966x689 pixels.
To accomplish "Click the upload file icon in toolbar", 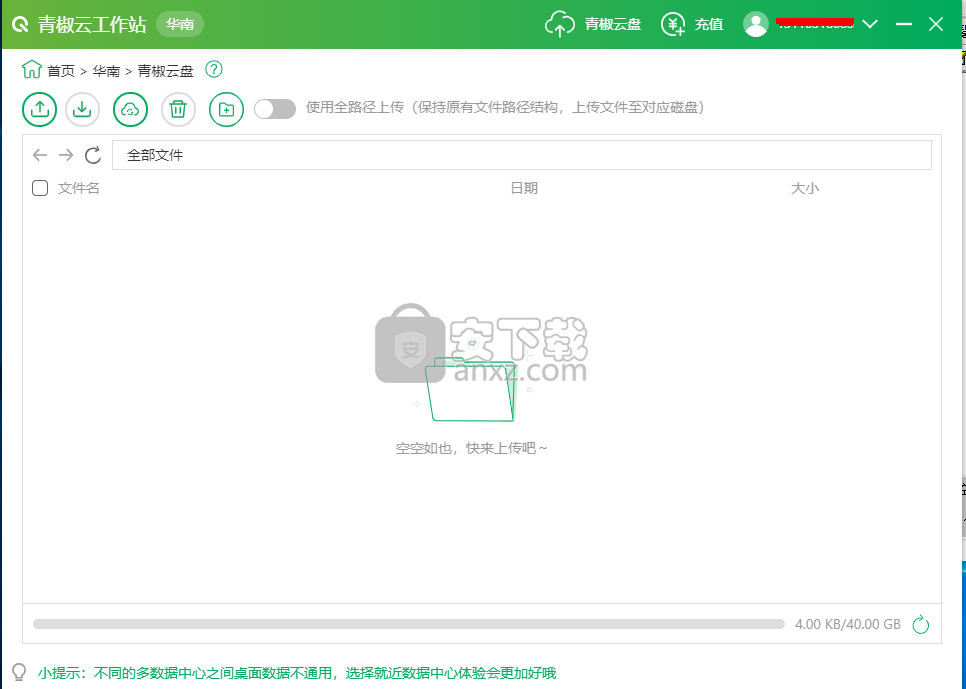I will click(x=39, y=110).
